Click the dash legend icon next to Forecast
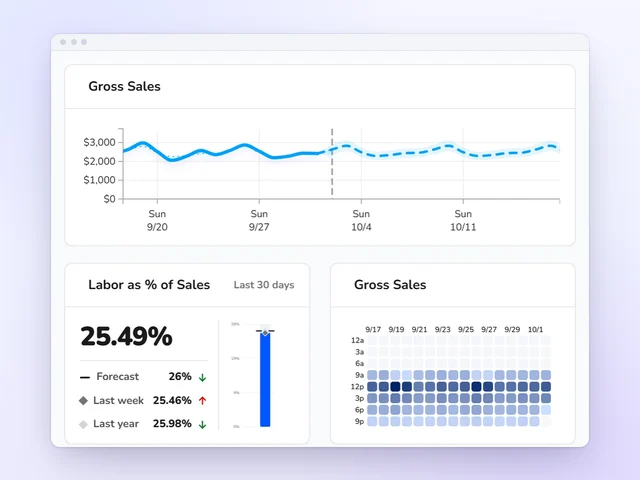The image size is (640, 480). [x=84, y=378]
